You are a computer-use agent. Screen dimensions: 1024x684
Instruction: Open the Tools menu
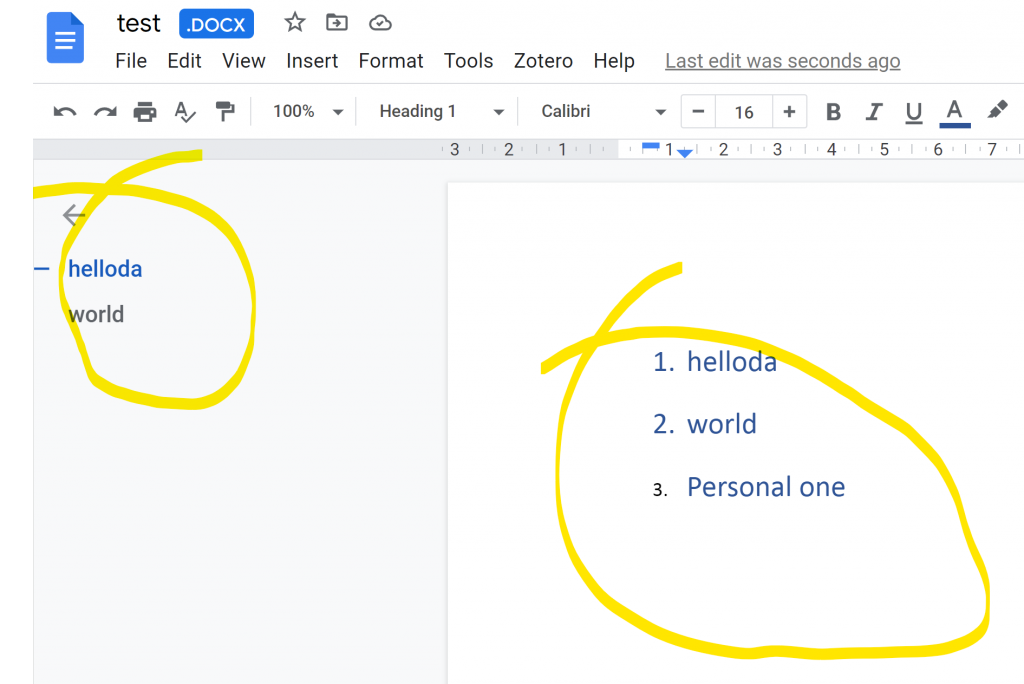(468, 61)
